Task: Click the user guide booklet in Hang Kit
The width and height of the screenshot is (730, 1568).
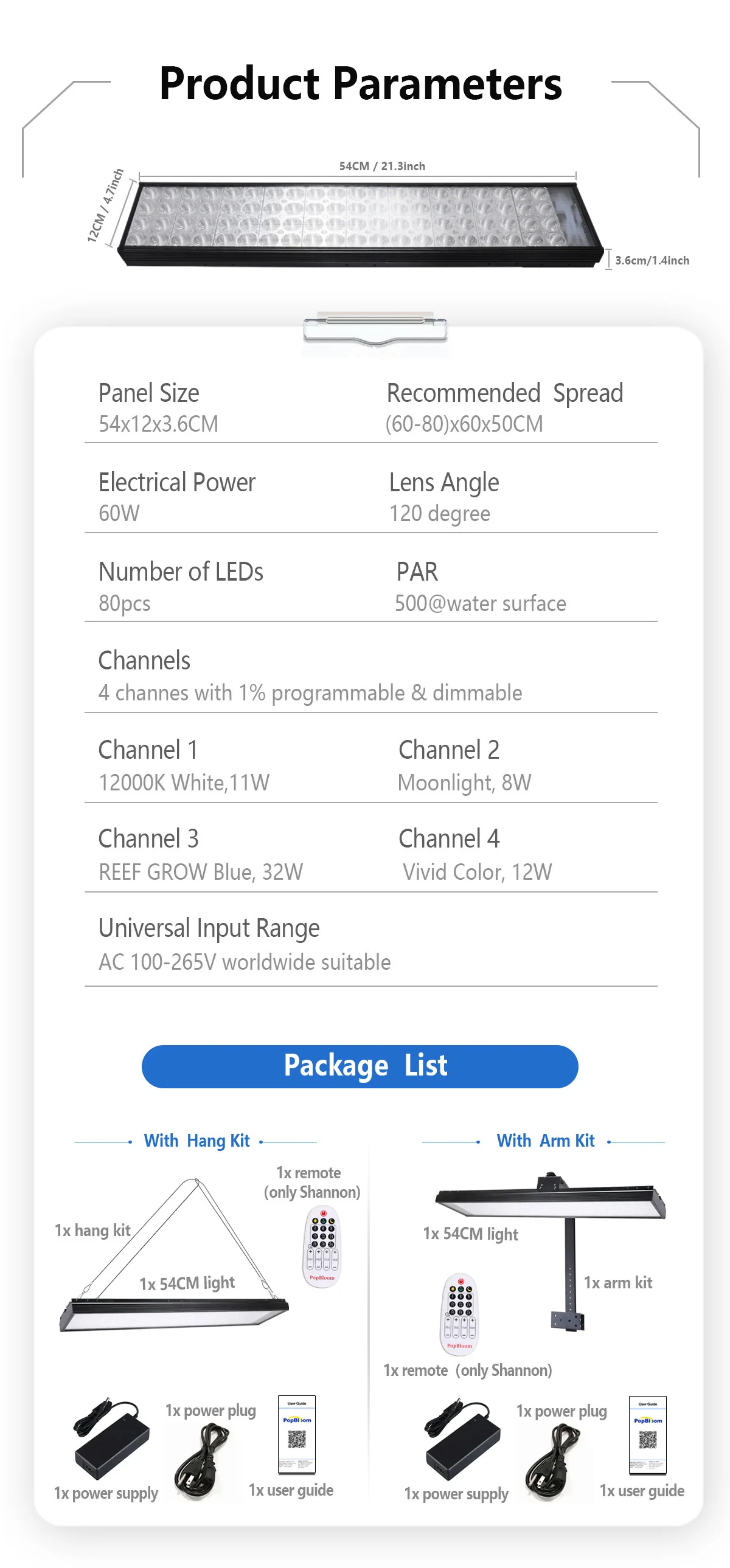Action: pyautogui.click(x=296, y=1434)
